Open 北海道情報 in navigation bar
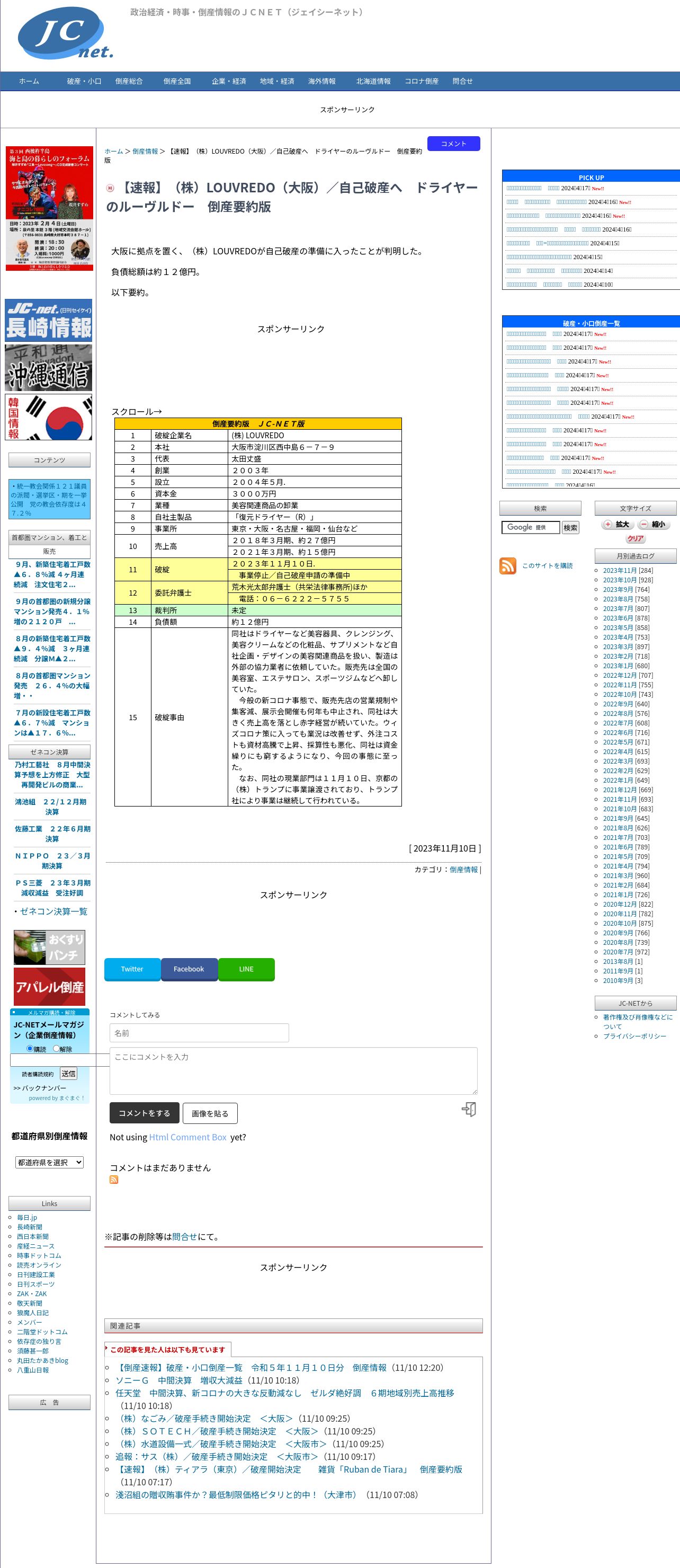 [x=373, y=81]
